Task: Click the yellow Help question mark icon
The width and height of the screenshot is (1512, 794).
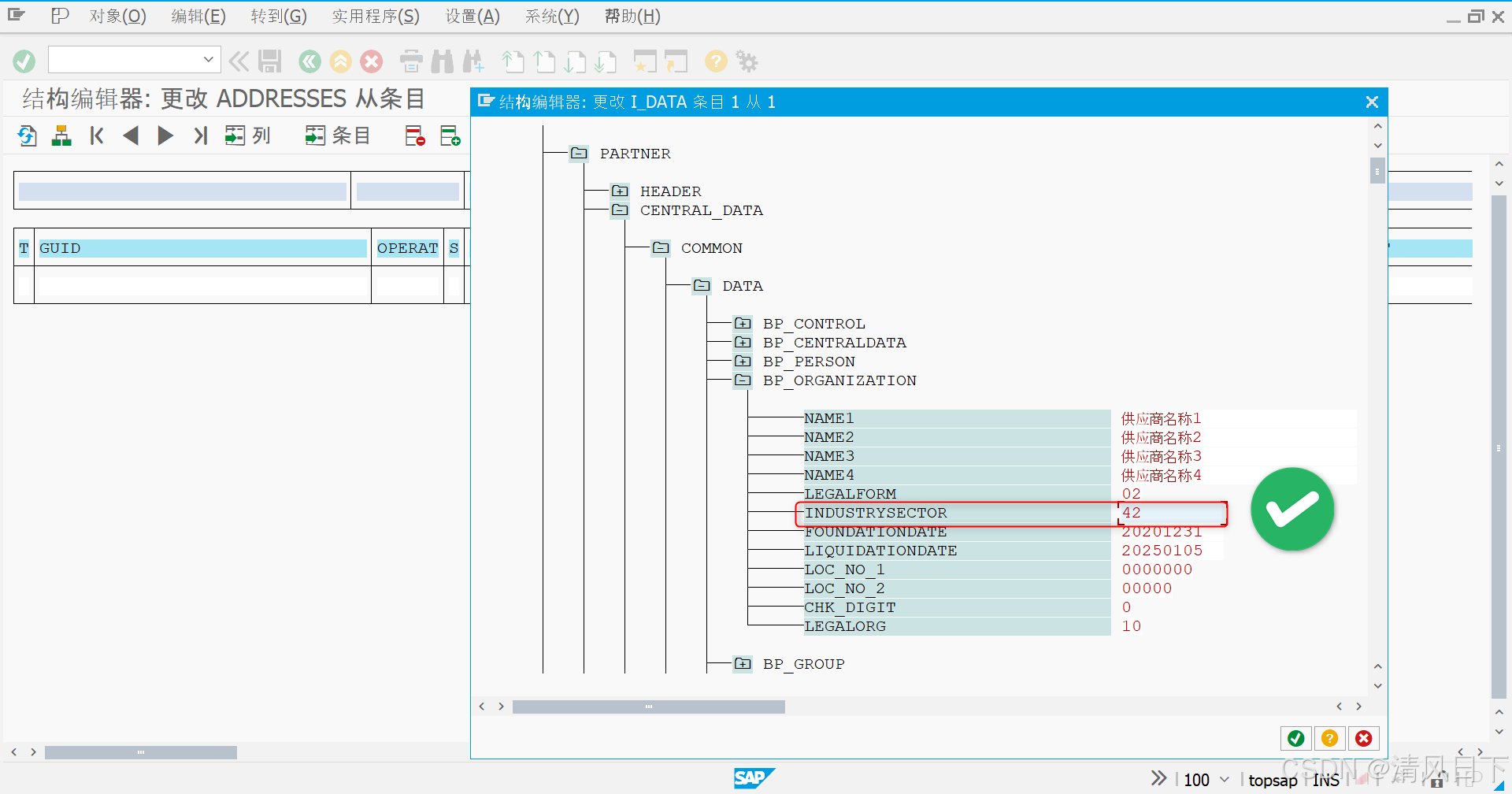Action: (716, 61)
